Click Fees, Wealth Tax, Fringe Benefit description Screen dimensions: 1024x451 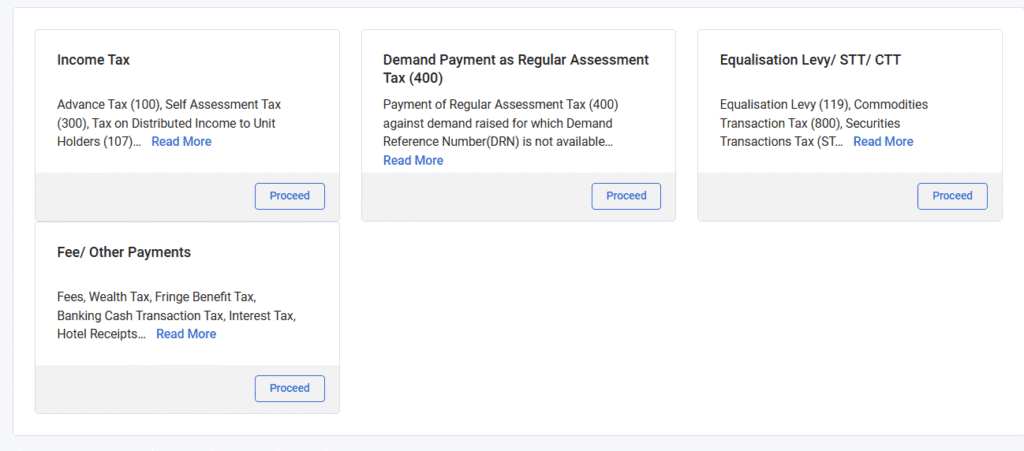click(x=176, y=315)
